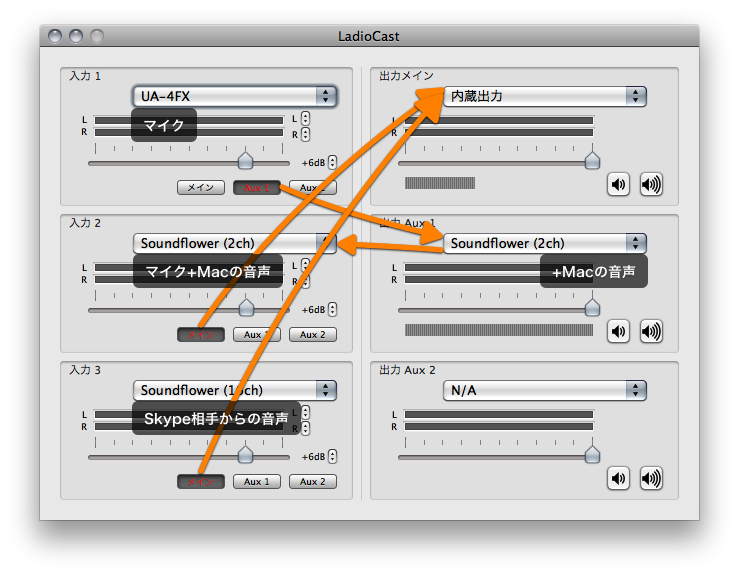Open Soundflower (2ch) dropdown in 入力 2
739x575 pixels.
tap(235, 243)
